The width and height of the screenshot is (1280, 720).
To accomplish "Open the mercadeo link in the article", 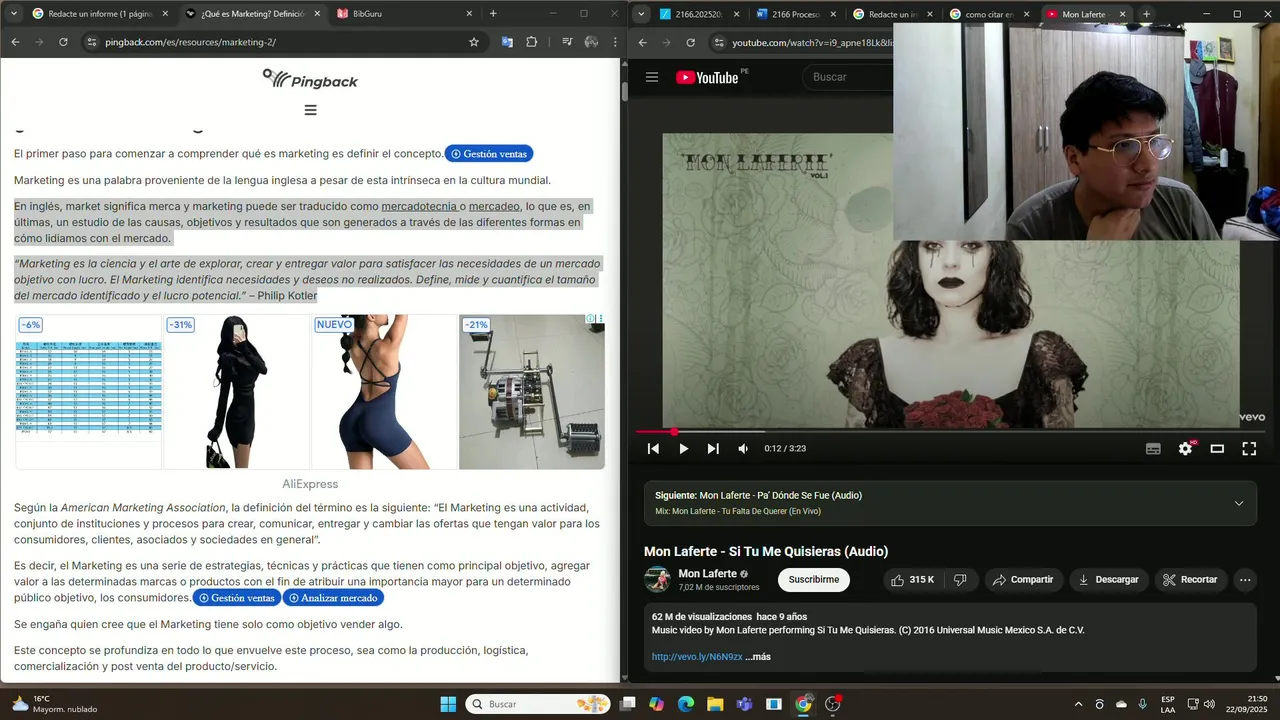I will pos(494,207).
